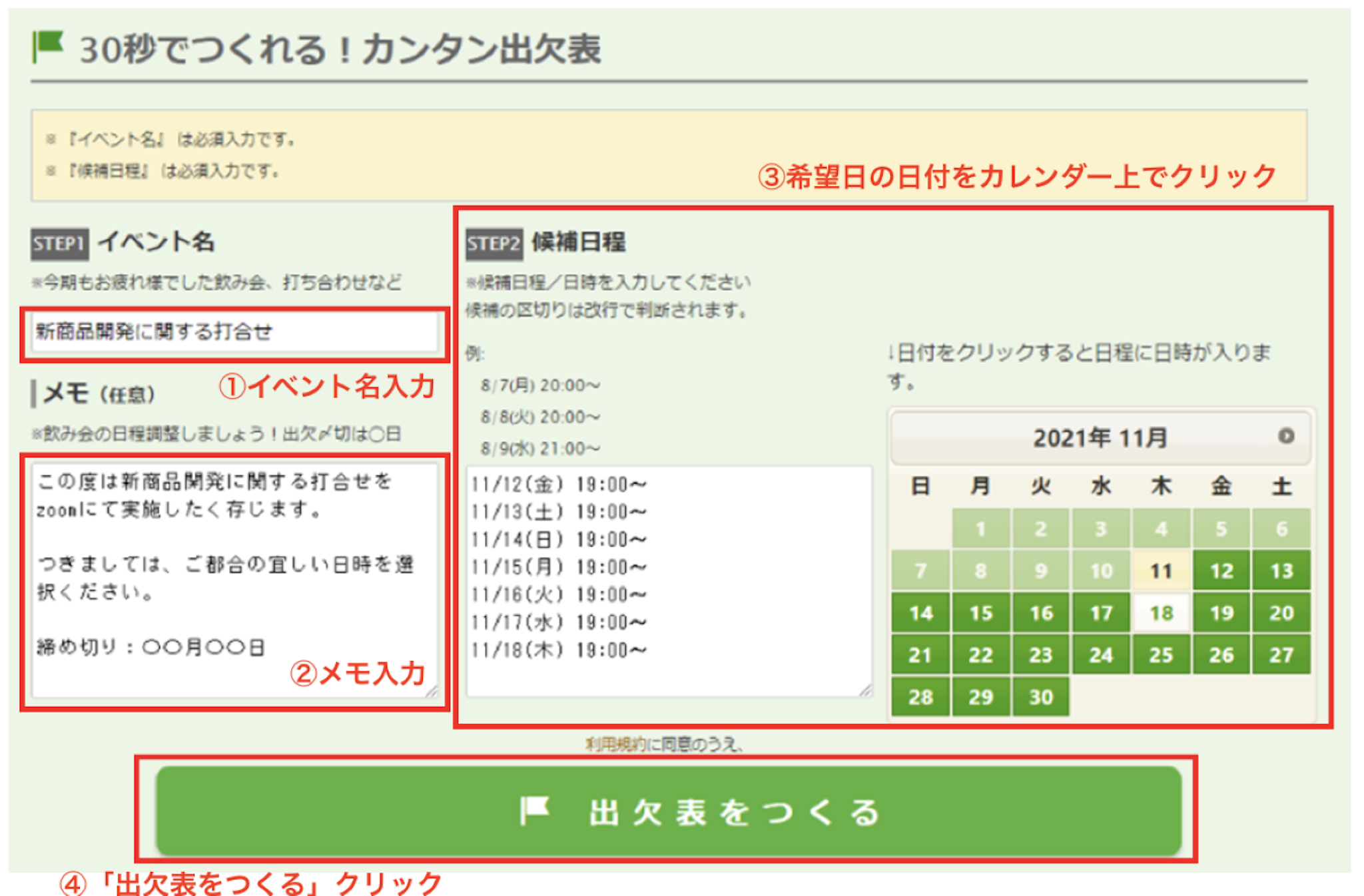This screenshot has width=1364, height=896.
Task: Open the 利用規約 terms link
Action: click(x=615, y=744)
